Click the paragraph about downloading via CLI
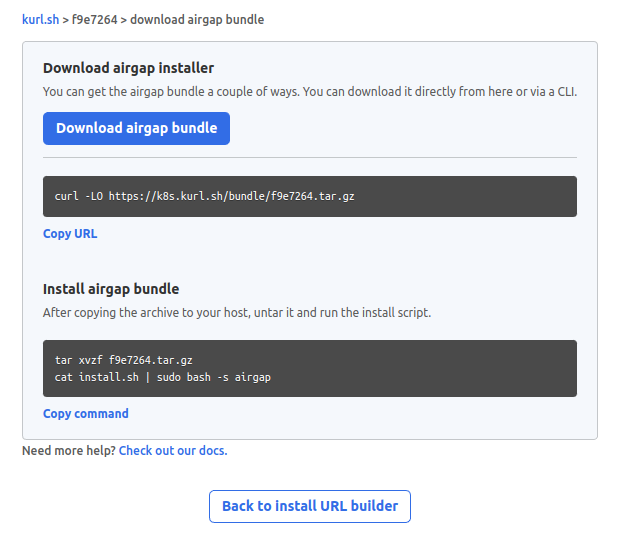The height and width of the screenshot is (546, 622). click(x=310, y=92)
